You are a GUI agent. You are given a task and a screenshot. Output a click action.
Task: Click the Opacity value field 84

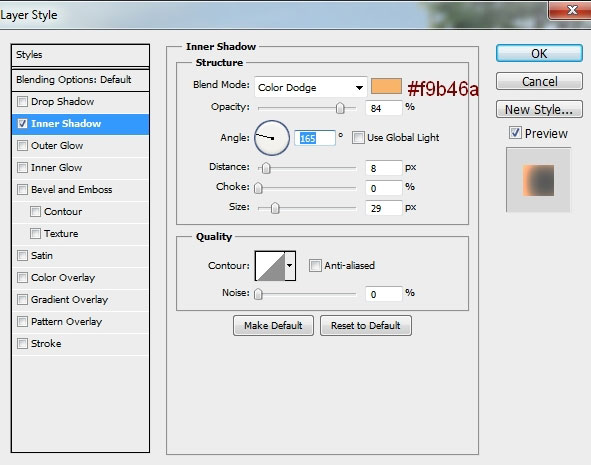click(384, 108)
